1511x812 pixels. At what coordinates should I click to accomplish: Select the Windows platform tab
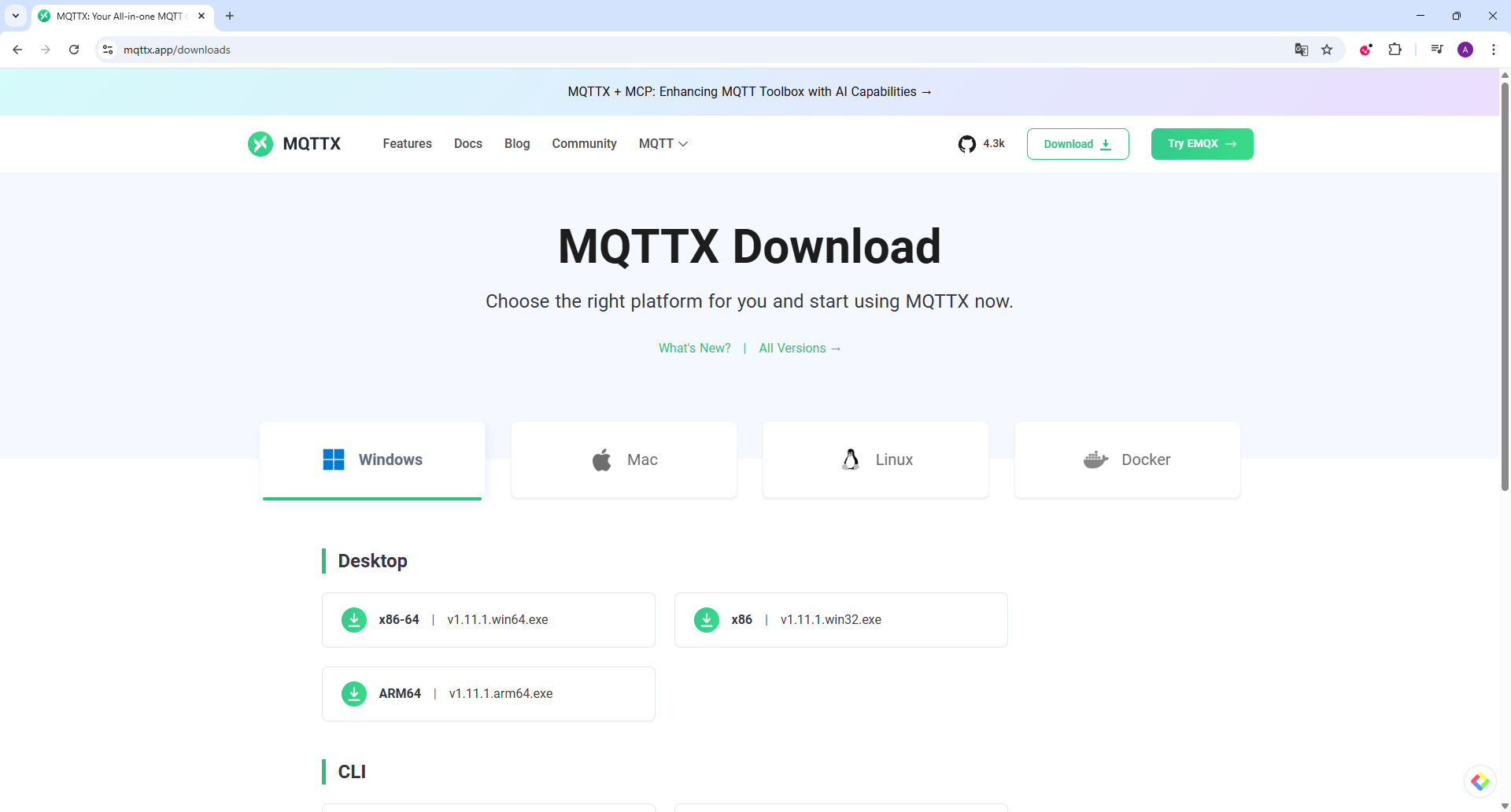pyautogui.click(x=372, y=460)
